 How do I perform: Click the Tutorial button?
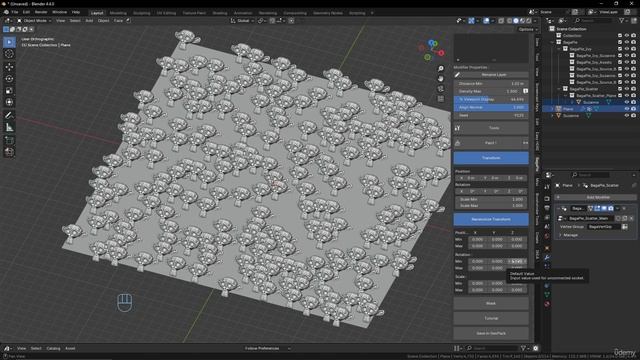click(x=491, y=318)
